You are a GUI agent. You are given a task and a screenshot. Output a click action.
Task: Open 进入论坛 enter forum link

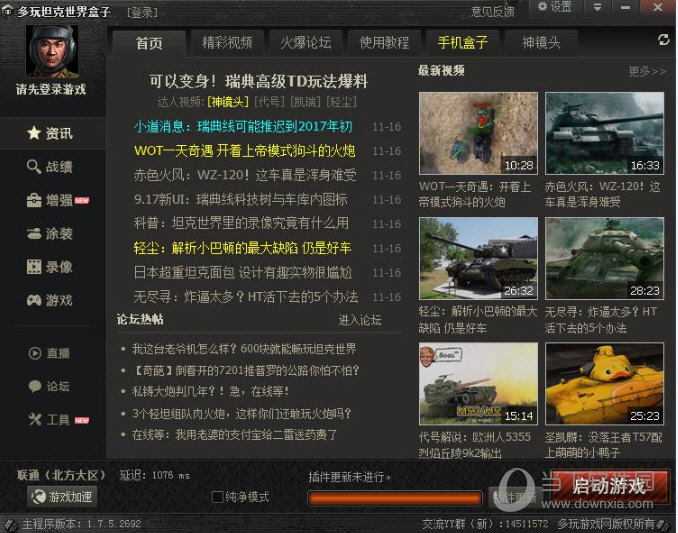(360, 320)
